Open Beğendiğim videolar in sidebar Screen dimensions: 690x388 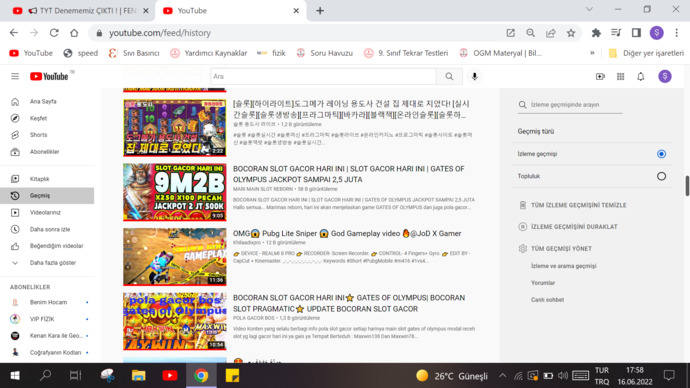click(x=47, y=246)
